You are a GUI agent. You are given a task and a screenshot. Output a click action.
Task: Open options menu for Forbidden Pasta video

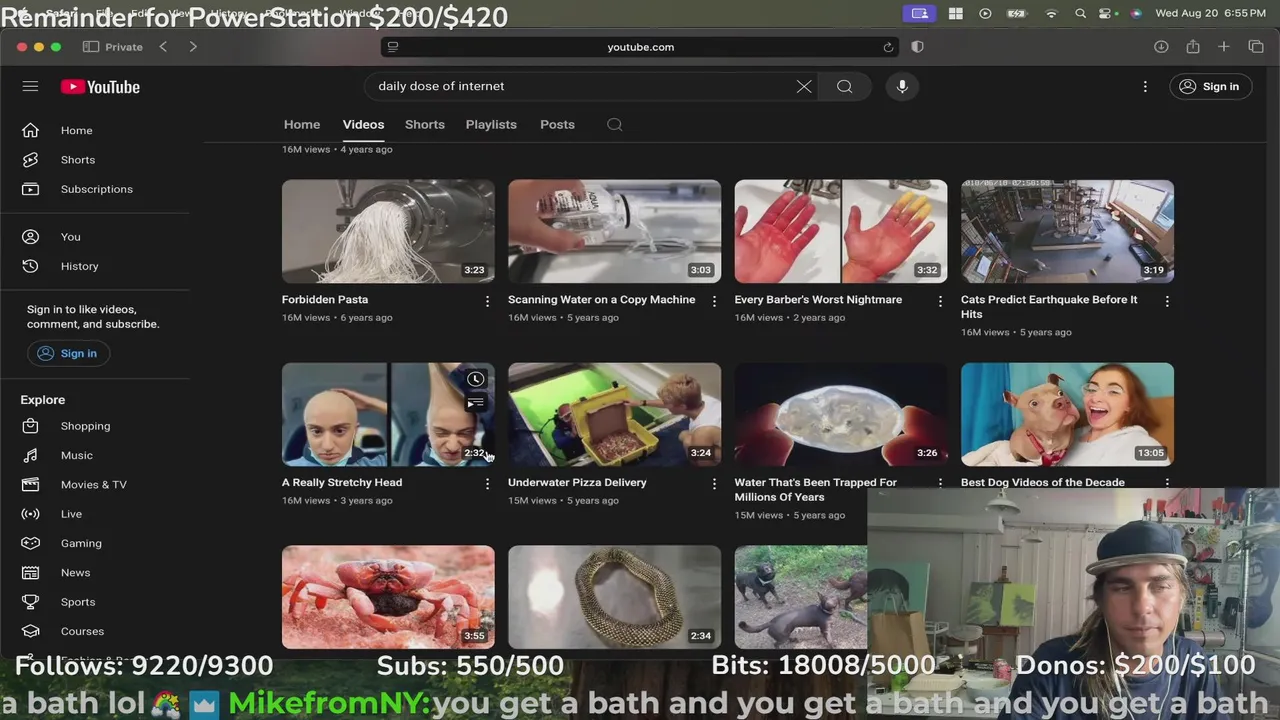[487, 301]
